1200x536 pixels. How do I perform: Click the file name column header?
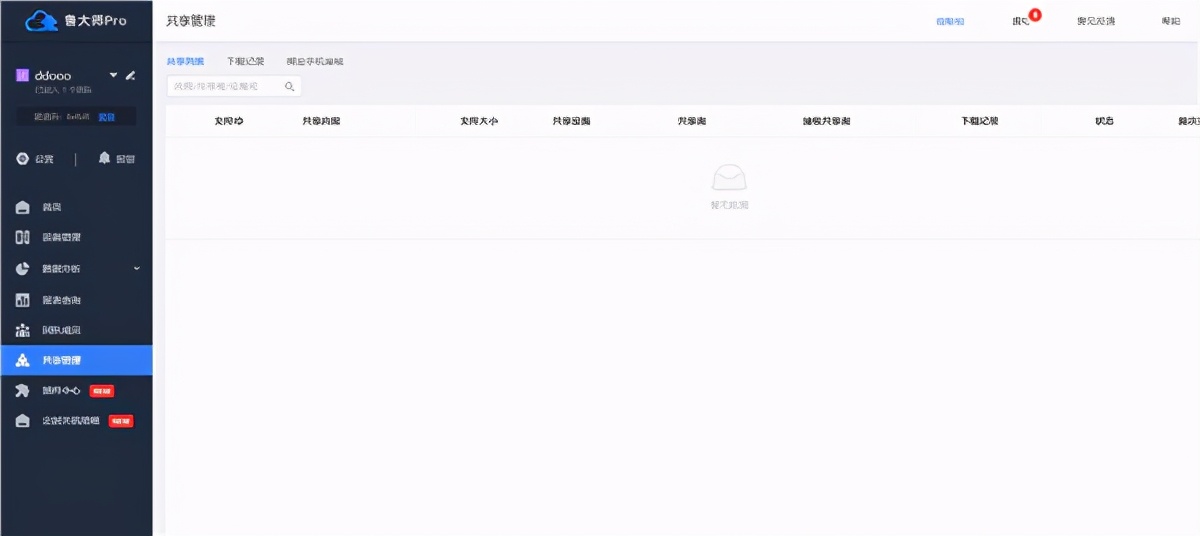[229, 121]
